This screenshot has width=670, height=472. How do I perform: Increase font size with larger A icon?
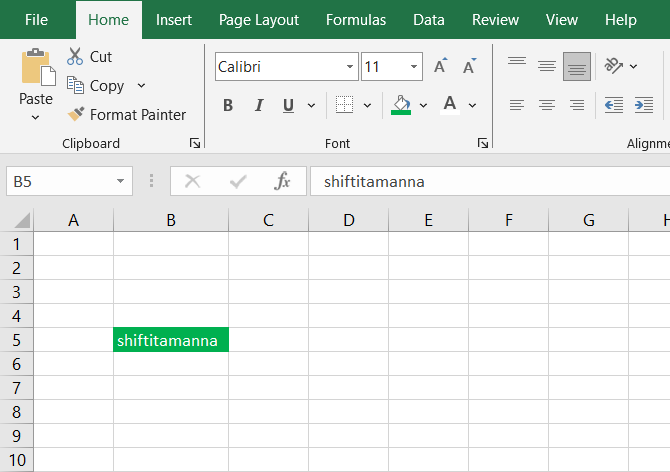coord(440,66)
